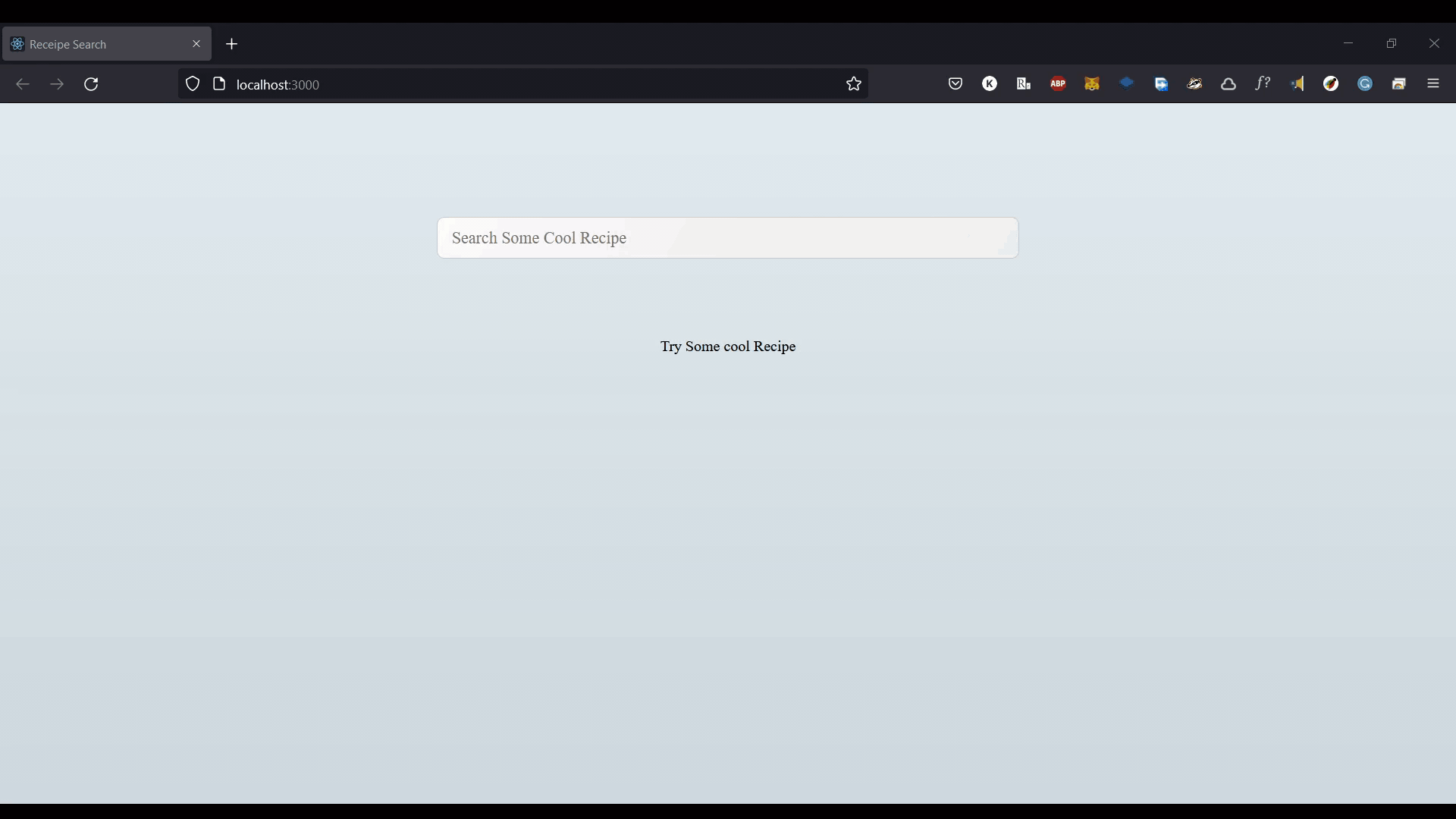
Task: Click the recipe search input field
Action: tap(728, 237)
